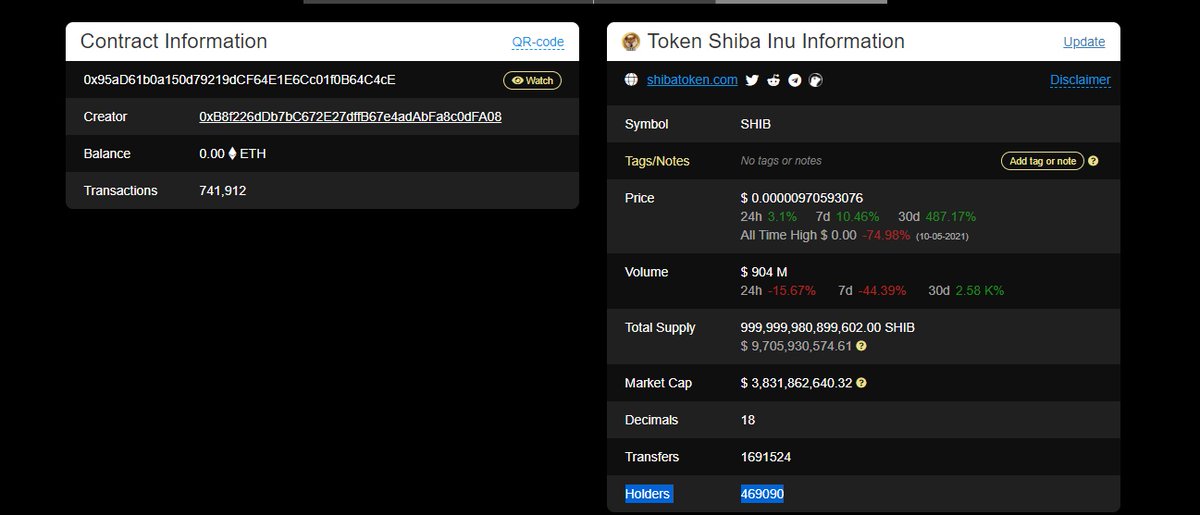1200x515 pixels.
Task: Open the CoinGecko icon link
Action: point(816,80)
